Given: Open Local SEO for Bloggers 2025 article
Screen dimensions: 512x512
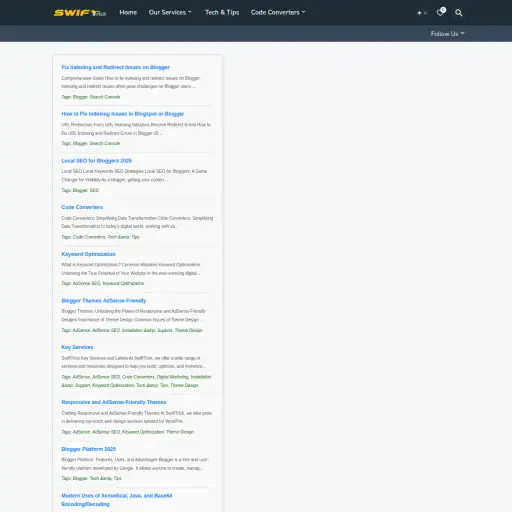Looking at the screenshot, I should click(96, 161).
